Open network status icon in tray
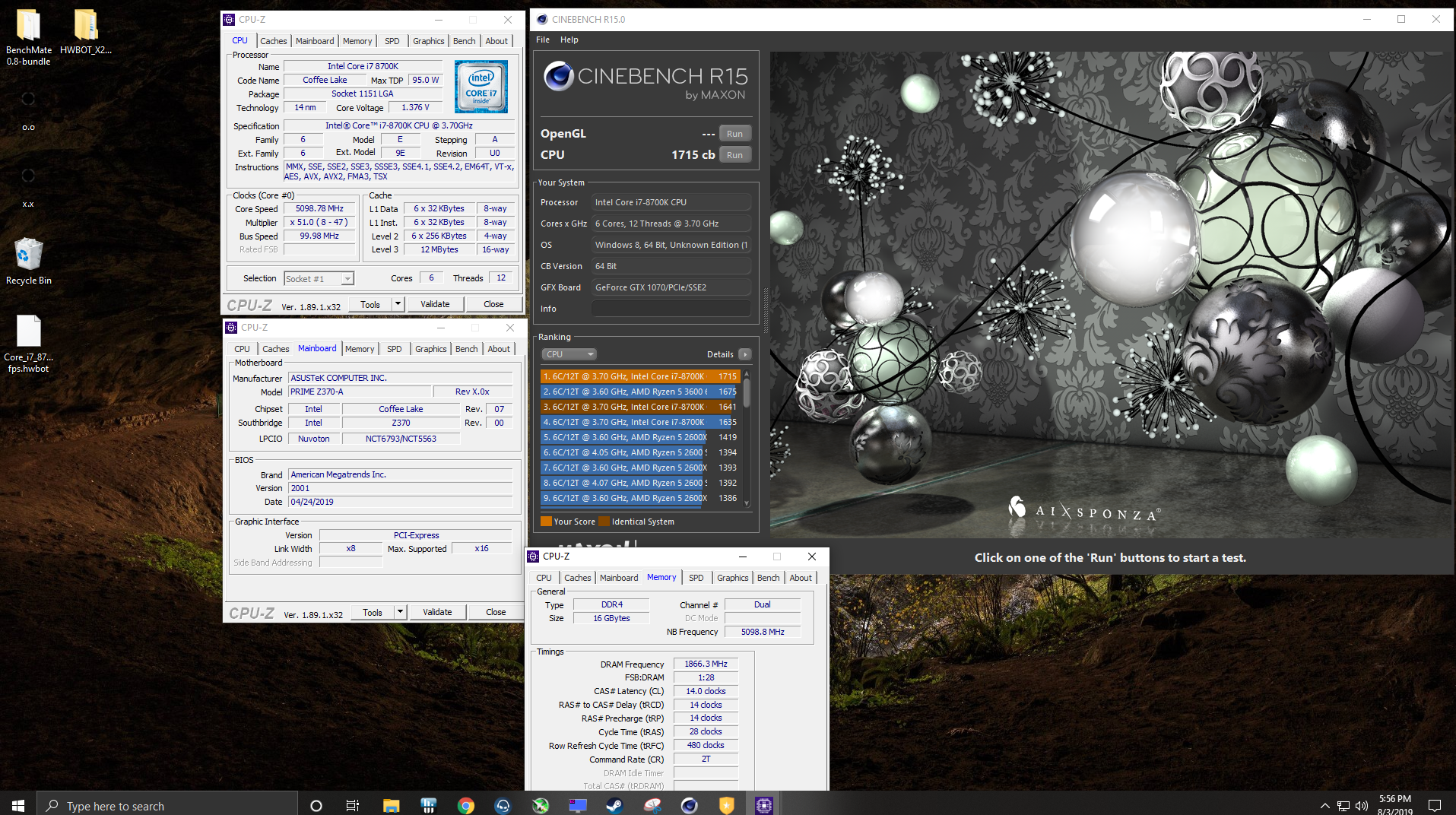 (1343, 806)
